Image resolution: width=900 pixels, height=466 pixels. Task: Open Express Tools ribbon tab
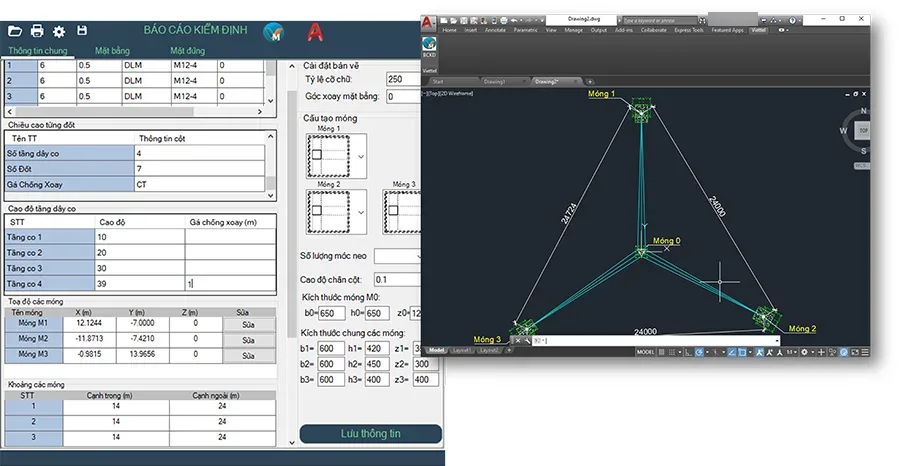pyautogui.click(x=689, y=30)
